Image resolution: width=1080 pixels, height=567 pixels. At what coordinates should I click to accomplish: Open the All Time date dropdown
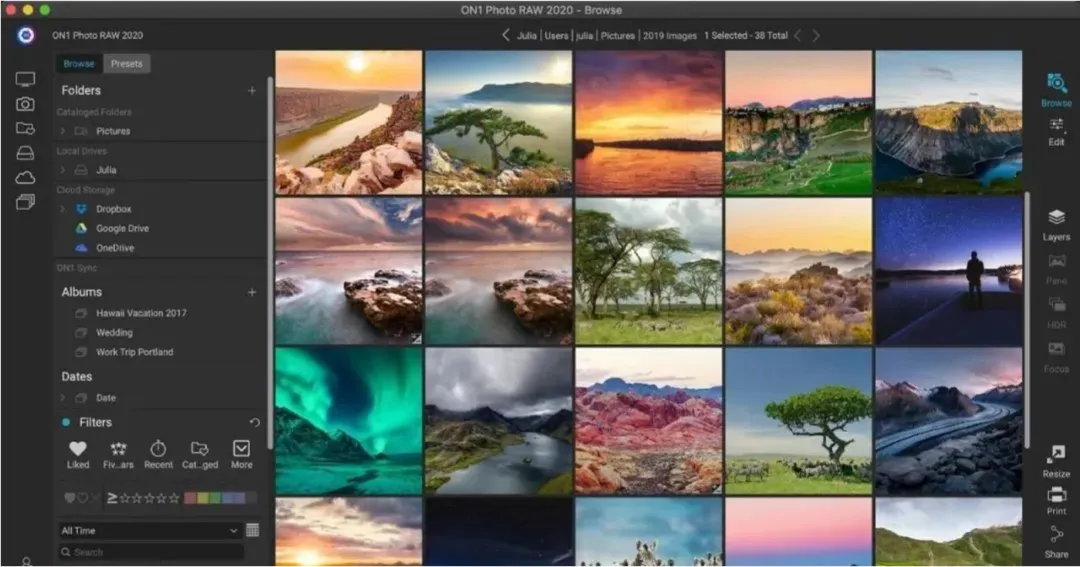coord(149,530)
